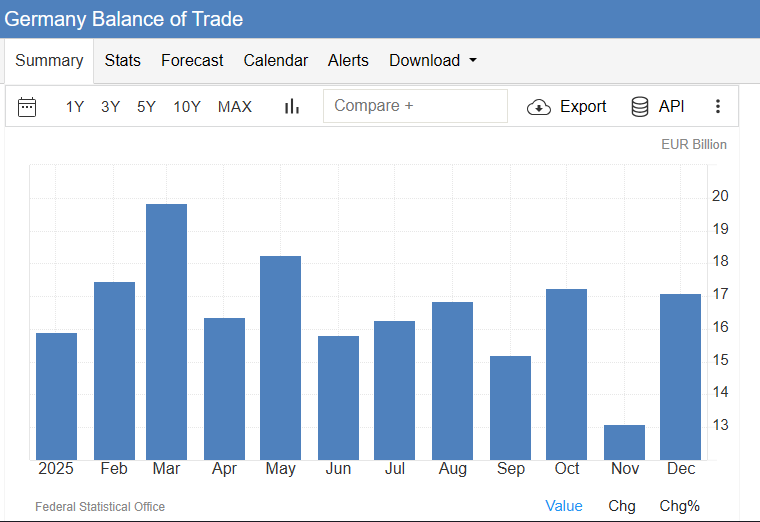Switch chart to Chg% view
This screenshot has height=522, width=760.
pos(679,506)
